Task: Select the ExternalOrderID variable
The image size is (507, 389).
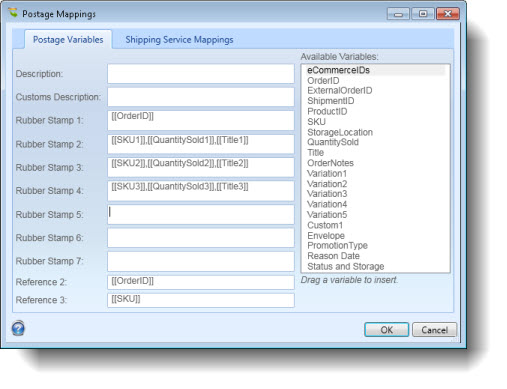Action: (x=340, y=91)
